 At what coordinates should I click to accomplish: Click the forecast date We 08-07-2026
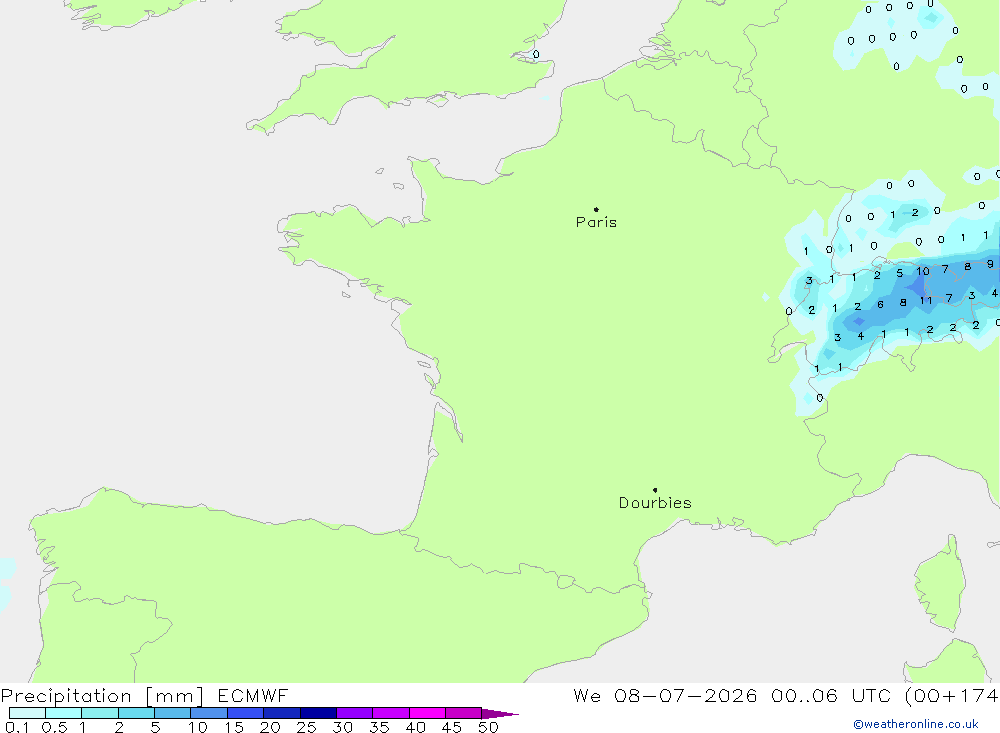[x=665, y=695]
